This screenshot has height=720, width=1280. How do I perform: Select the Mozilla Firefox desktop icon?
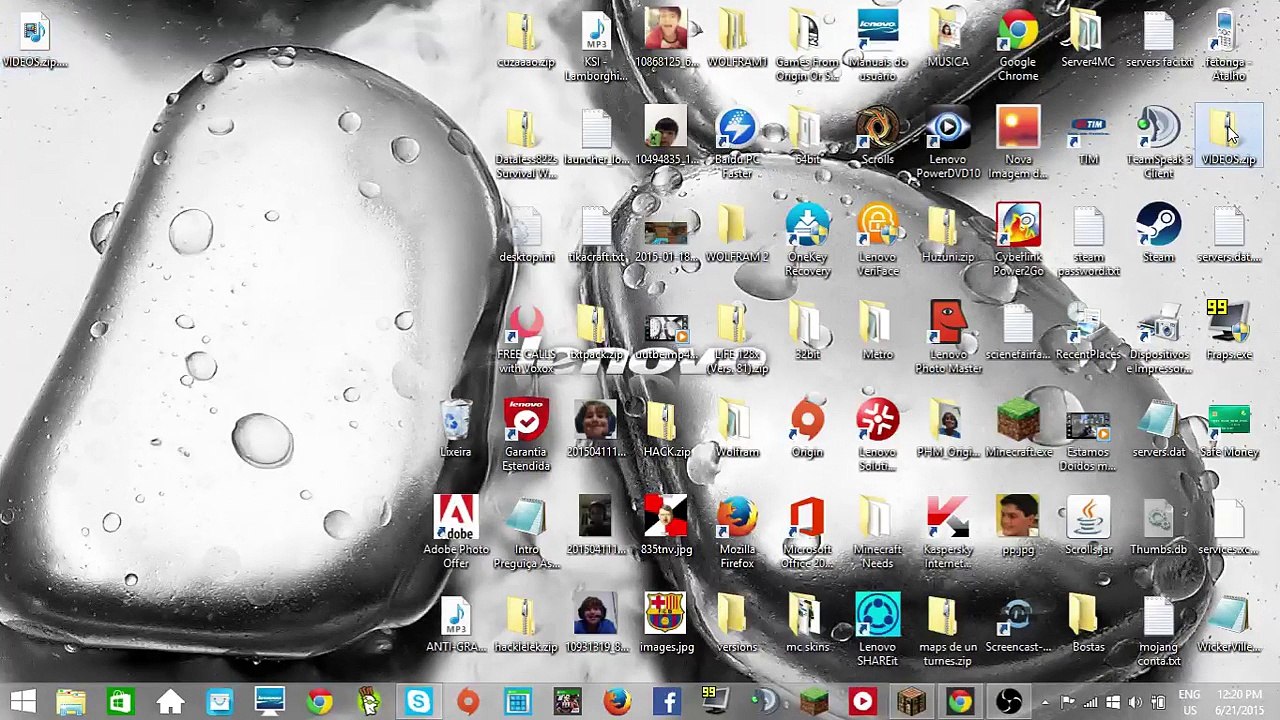tap(737, 533)
